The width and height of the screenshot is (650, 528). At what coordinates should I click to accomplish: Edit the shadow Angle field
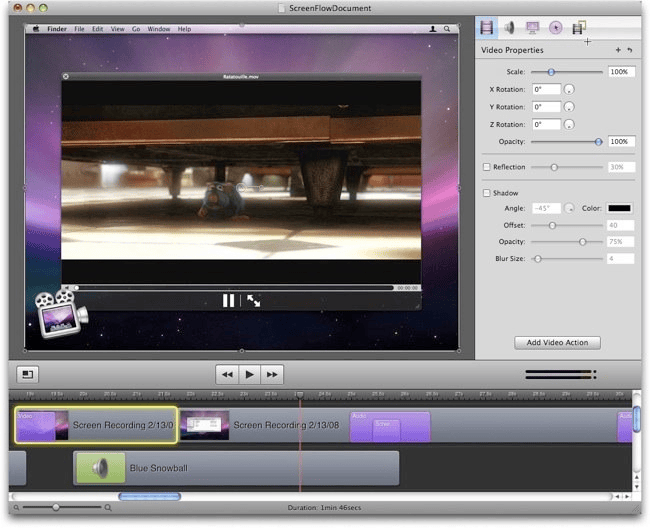pyautogui.click(x=546, y=208)
